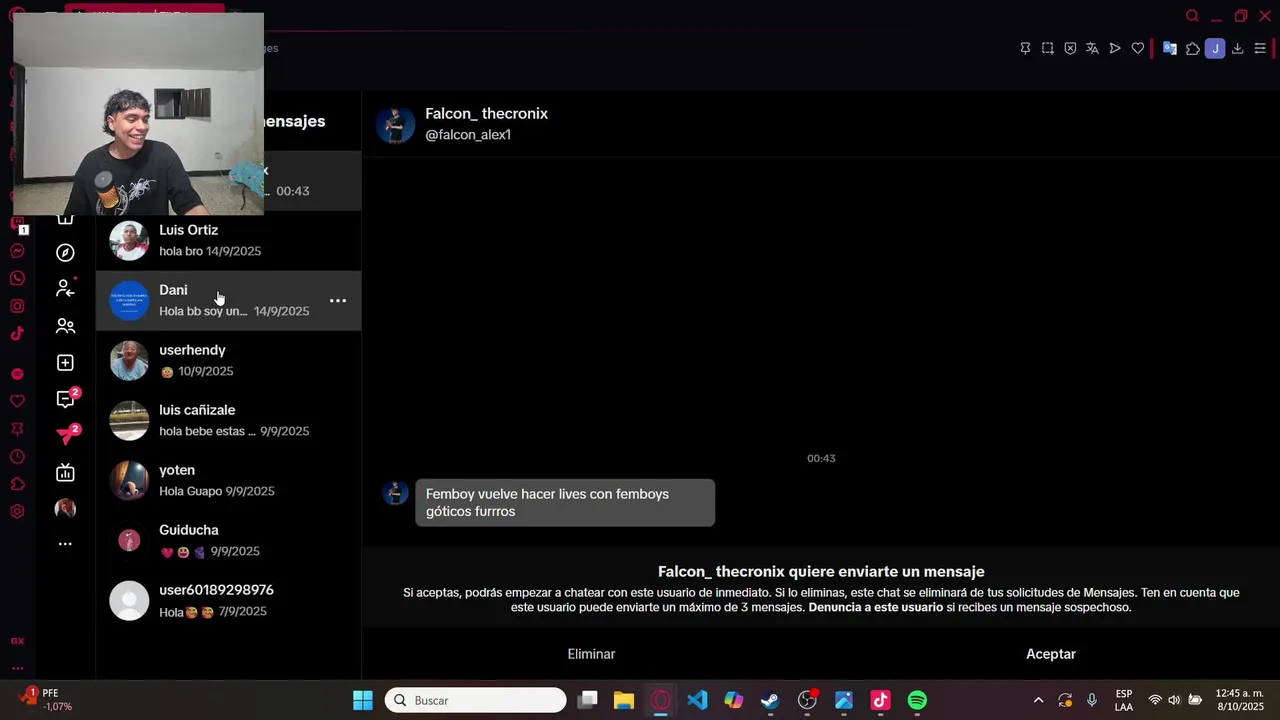Click the Upload plus icon in TikTok sidebar
1280x720 pixels.
tap(65, 363)
